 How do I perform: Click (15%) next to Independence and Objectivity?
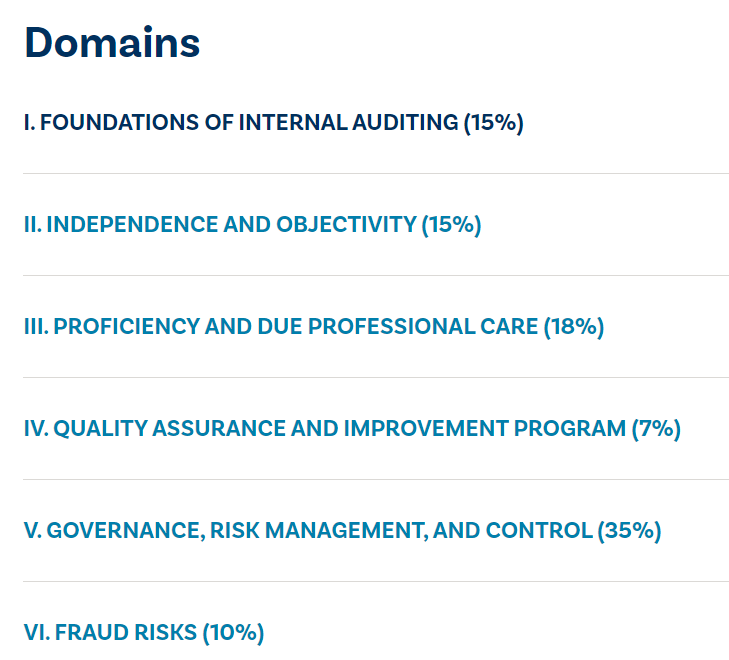[x=451, y=224]
